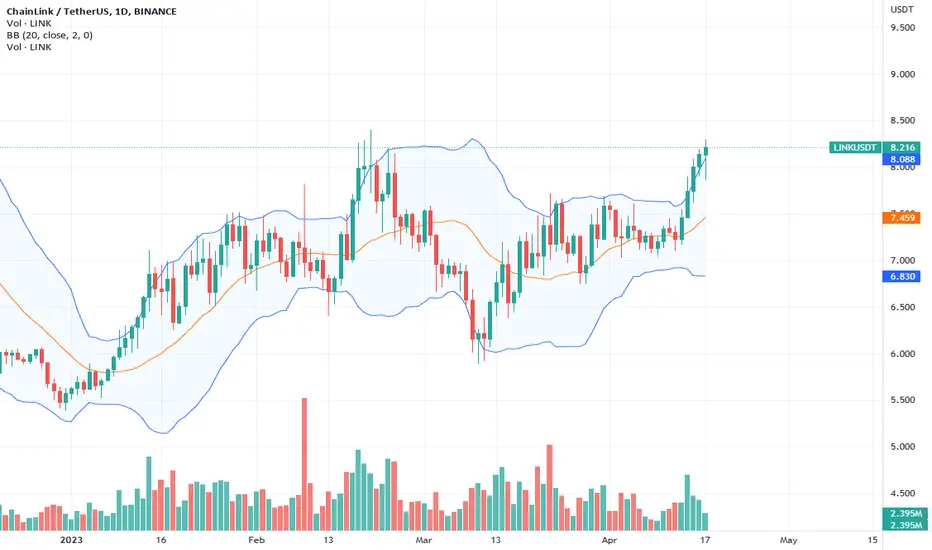Click the LINKUSDT green price label
The width and height of the screenshot is (932, 550).
coord(855,147)
